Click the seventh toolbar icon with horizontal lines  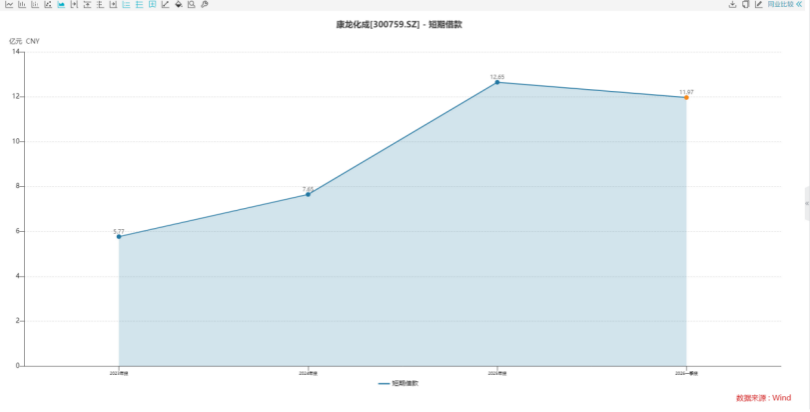87,5
